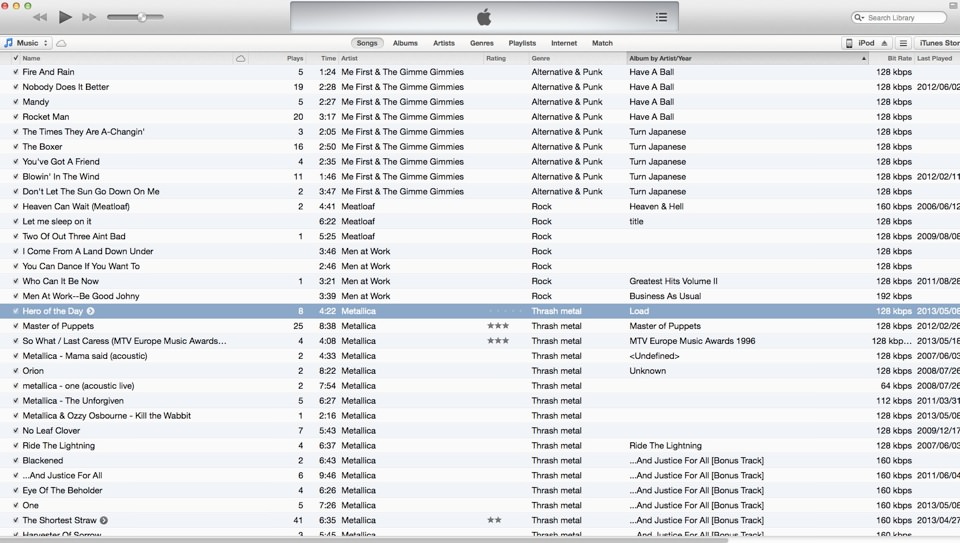Screen dimensions: 960x543
Task: Open the view options list icon
Action: 903,43
